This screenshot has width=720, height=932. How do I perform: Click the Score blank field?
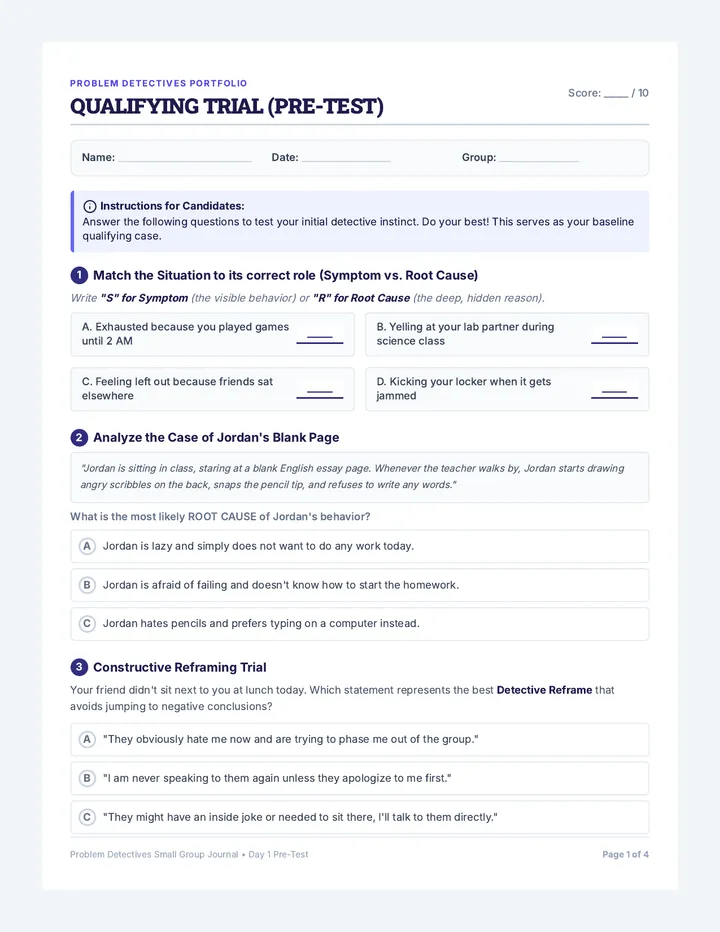[616, 93]
